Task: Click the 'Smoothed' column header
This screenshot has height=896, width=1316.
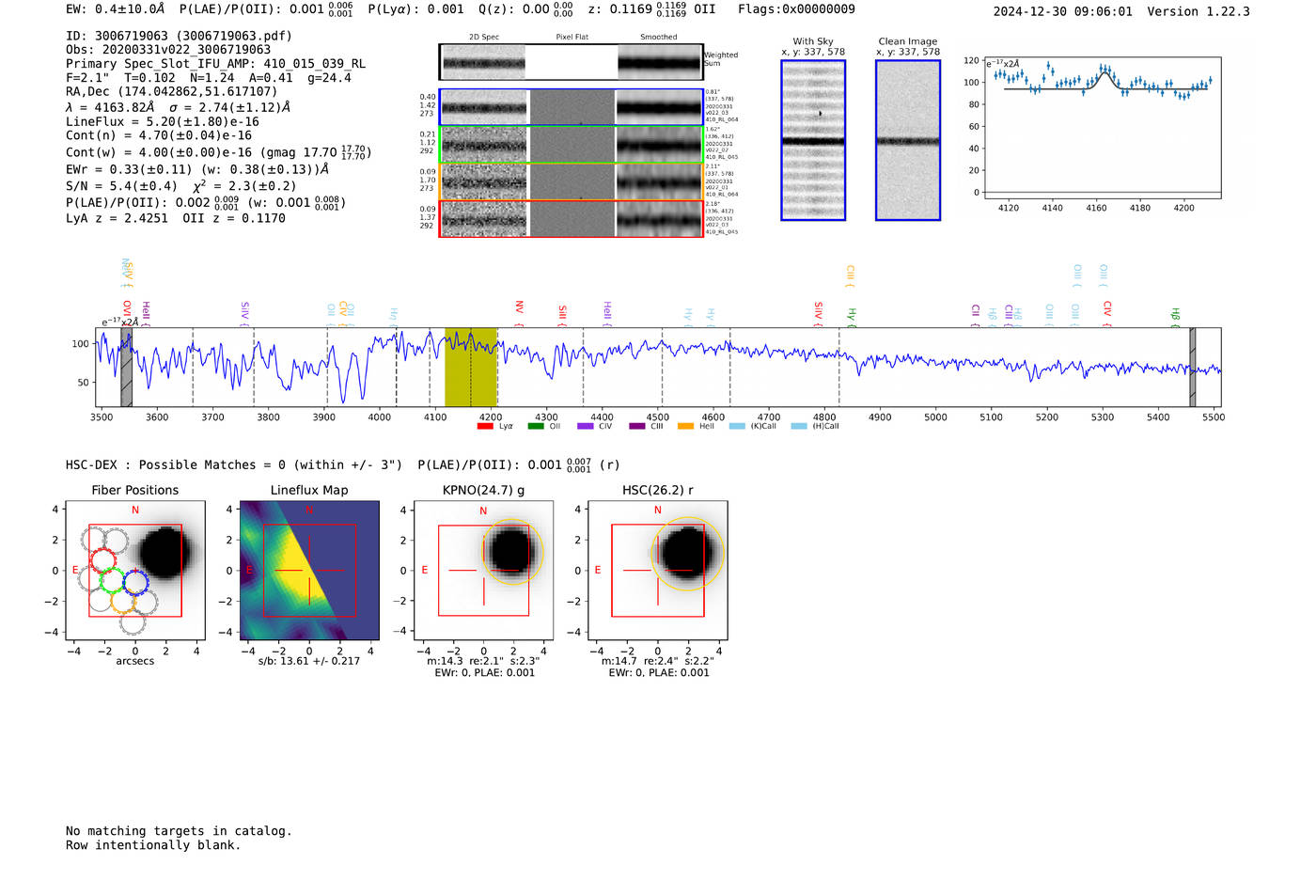Action: click(x=658, y=37)
